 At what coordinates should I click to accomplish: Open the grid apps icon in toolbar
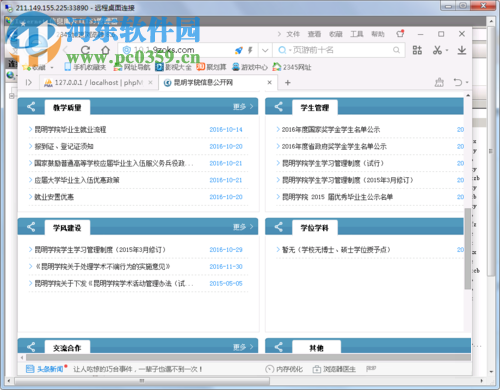click(417, 50)
